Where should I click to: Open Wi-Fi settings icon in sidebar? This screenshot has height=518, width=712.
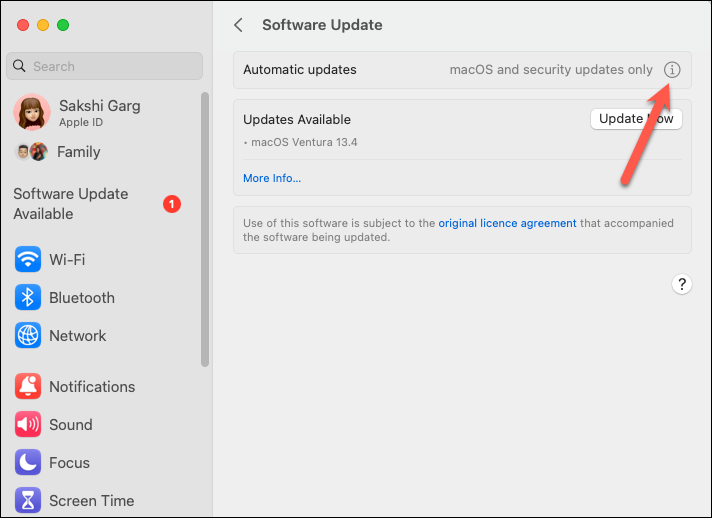click(28, 259)
